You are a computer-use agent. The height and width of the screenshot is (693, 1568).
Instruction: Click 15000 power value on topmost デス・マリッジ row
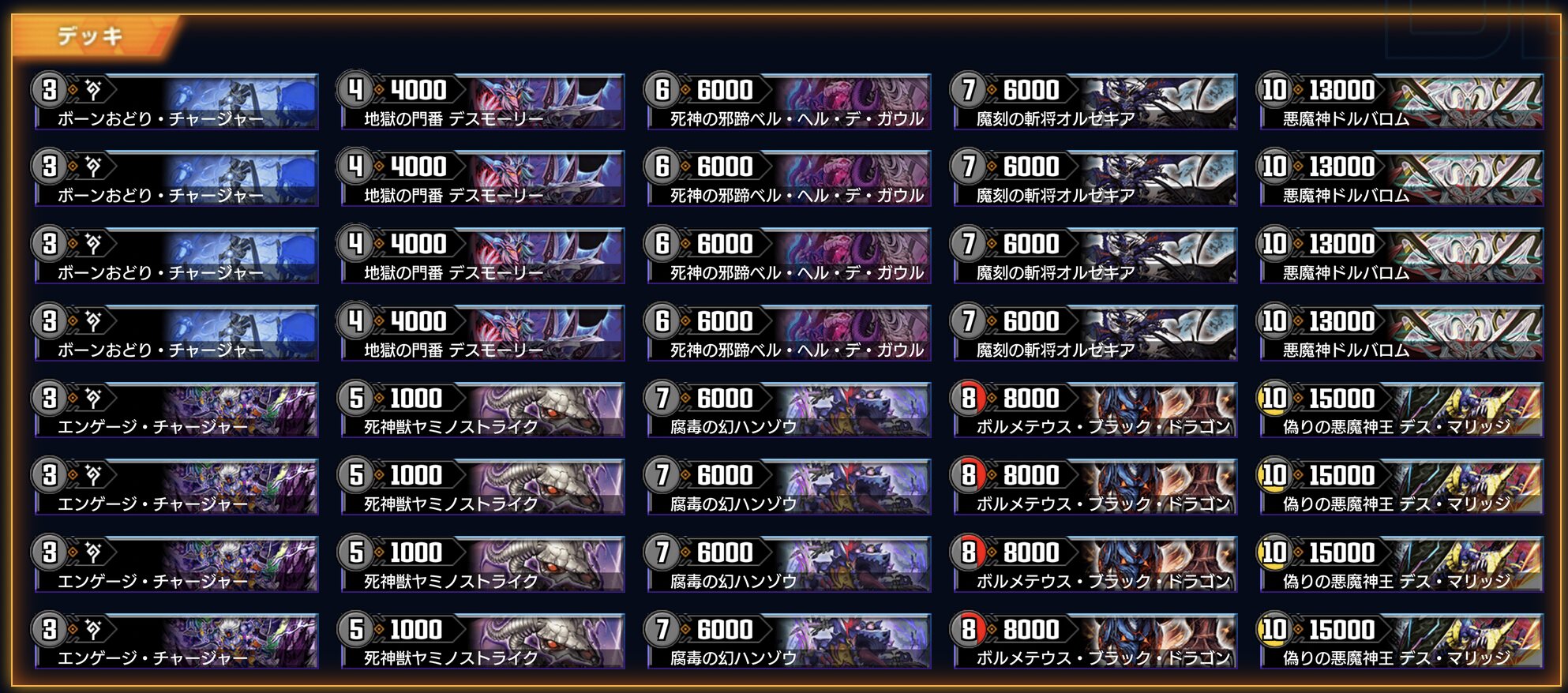coord(1341,399)
